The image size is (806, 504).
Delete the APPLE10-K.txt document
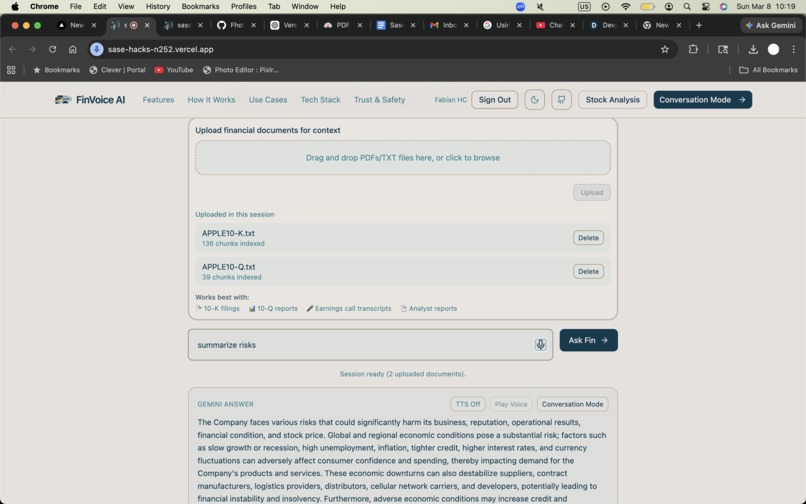[x=588, y=238]
